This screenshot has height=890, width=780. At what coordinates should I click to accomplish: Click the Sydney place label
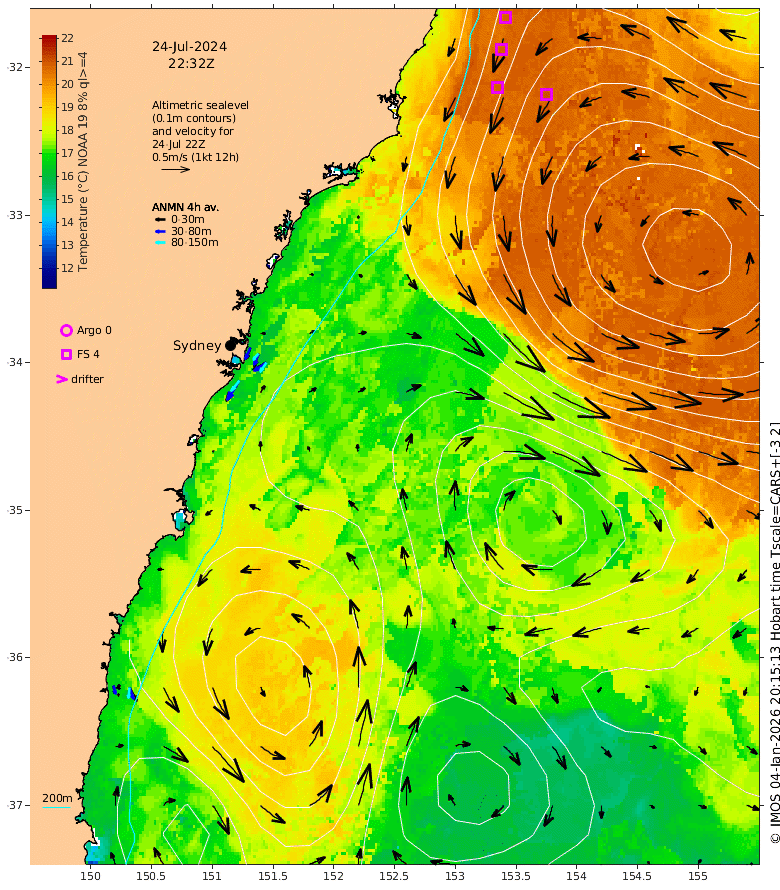click(x=197, y=345)
